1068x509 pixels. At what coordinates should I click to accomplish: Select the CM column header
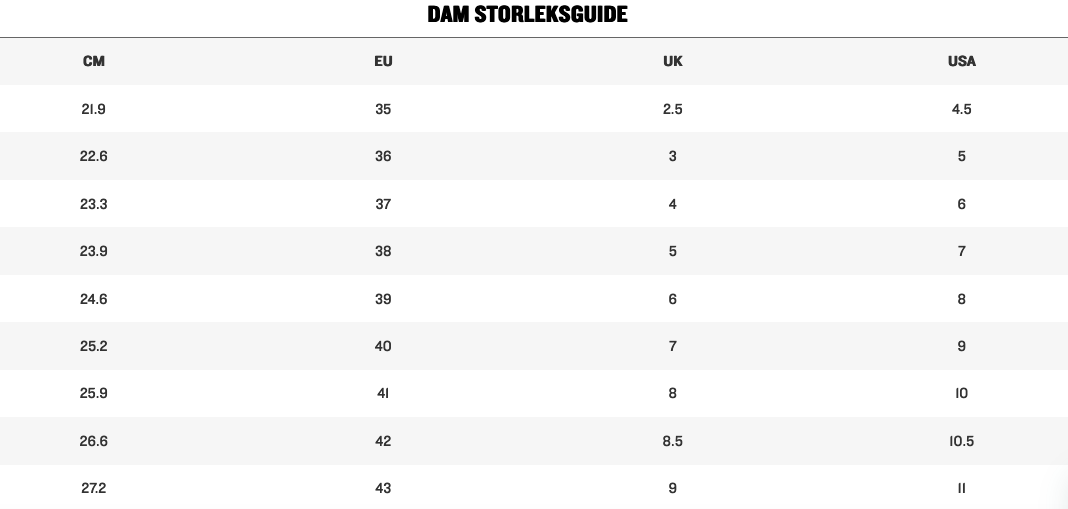[93, 61]
